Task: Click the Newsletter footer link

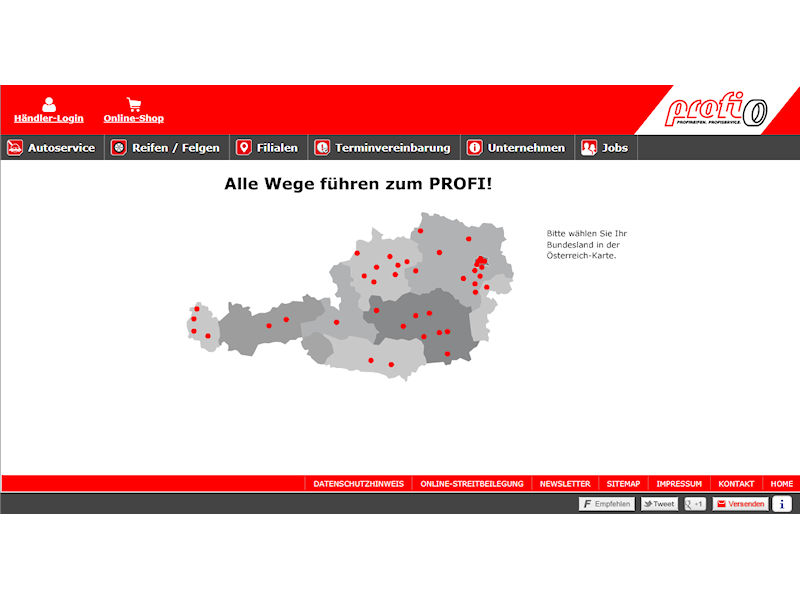Action: [x=565, y=484]
